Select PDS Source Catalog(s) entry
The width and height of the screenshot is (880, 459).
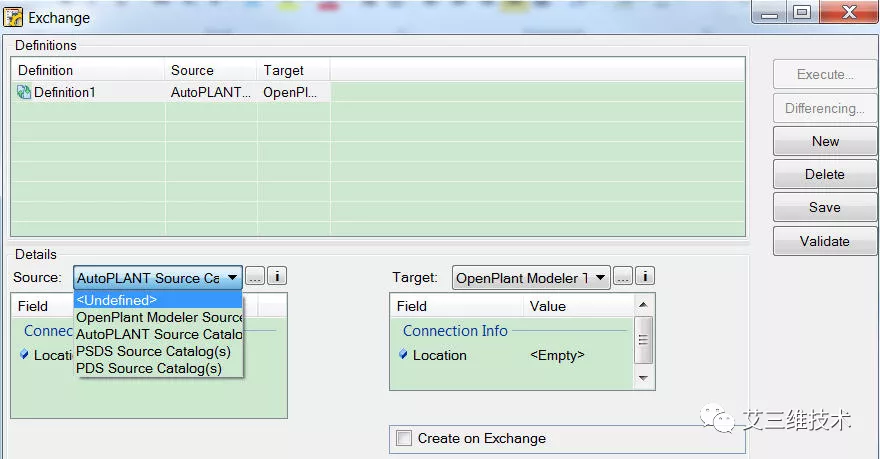click(x=149, y=368)
